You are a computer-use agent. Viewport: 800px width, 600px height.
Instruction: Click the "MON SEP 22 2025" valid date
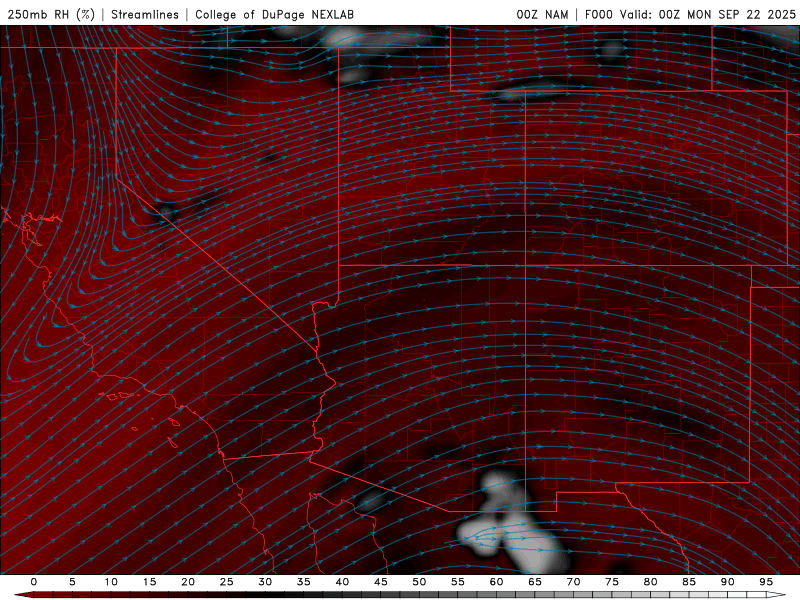(x=741, y=14)
